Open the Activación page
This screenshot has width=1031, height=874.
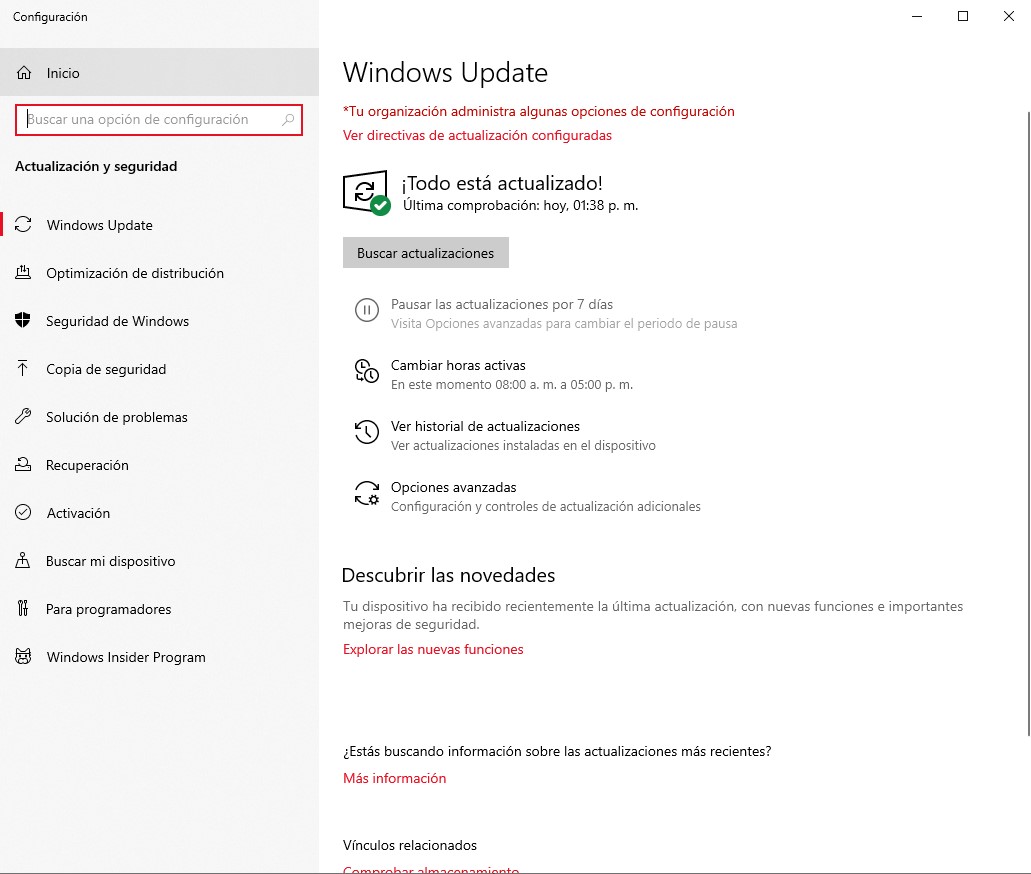click(159, 513)
